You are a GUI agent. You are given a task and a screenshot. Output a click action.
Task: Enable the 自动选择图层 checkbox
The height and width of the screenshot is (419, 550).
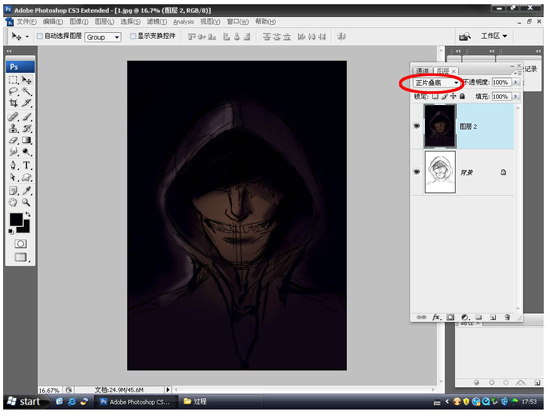40,36
